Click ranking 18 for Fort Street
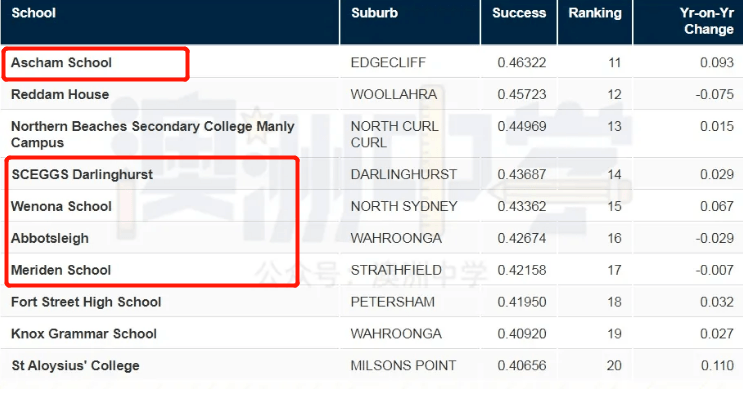This screenshot has height=403, width=743. [x=615, y=302]
